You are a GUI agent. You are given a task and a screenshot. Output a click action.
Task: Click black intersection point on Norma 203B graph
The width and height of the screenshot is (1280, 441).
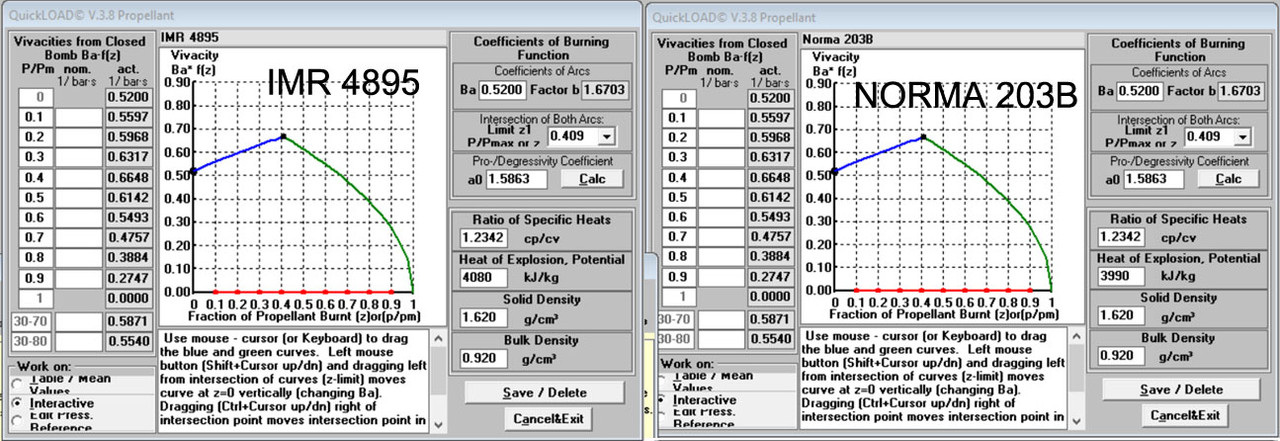(924, 137)
